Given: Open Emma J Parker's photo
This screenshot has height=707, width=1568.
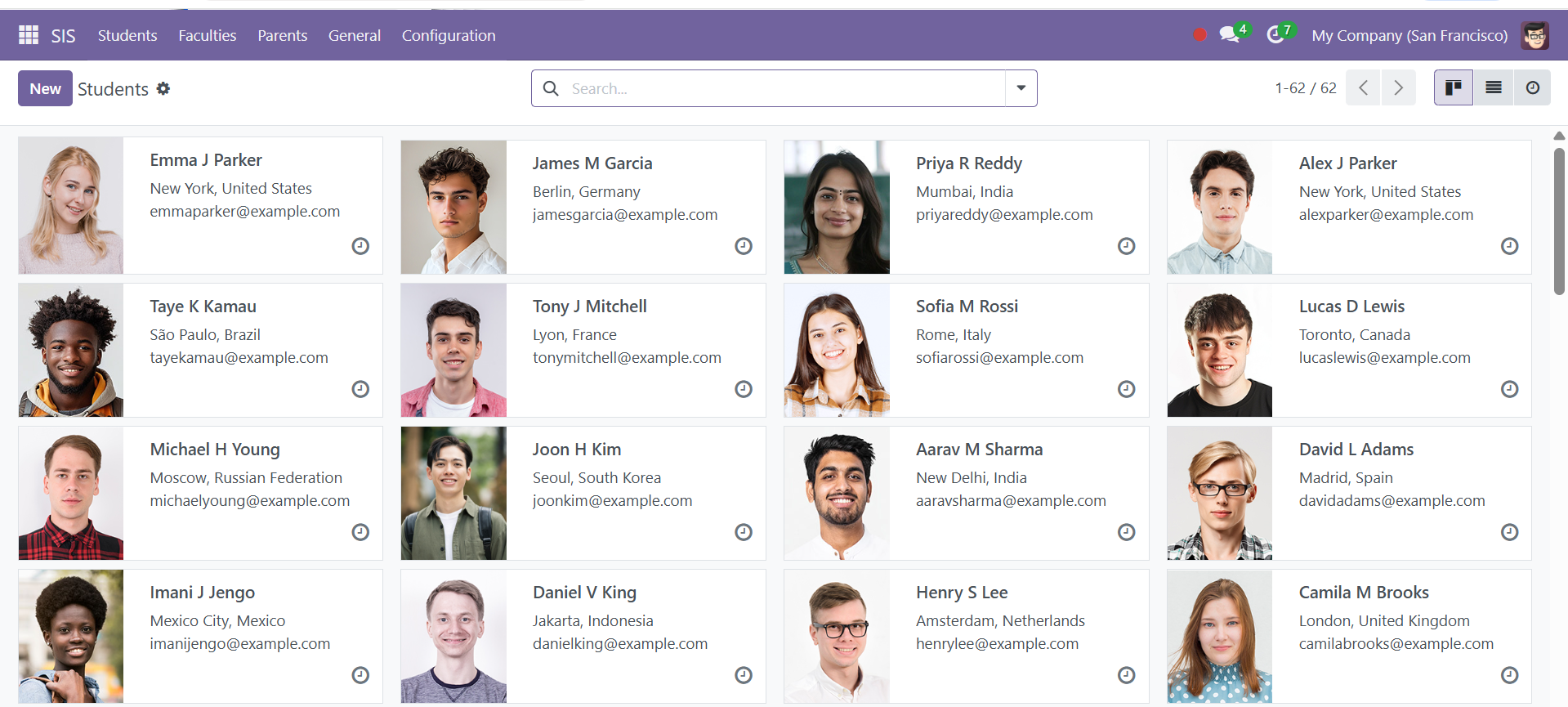Looking at the screenshot, I should tap(71, 205).
